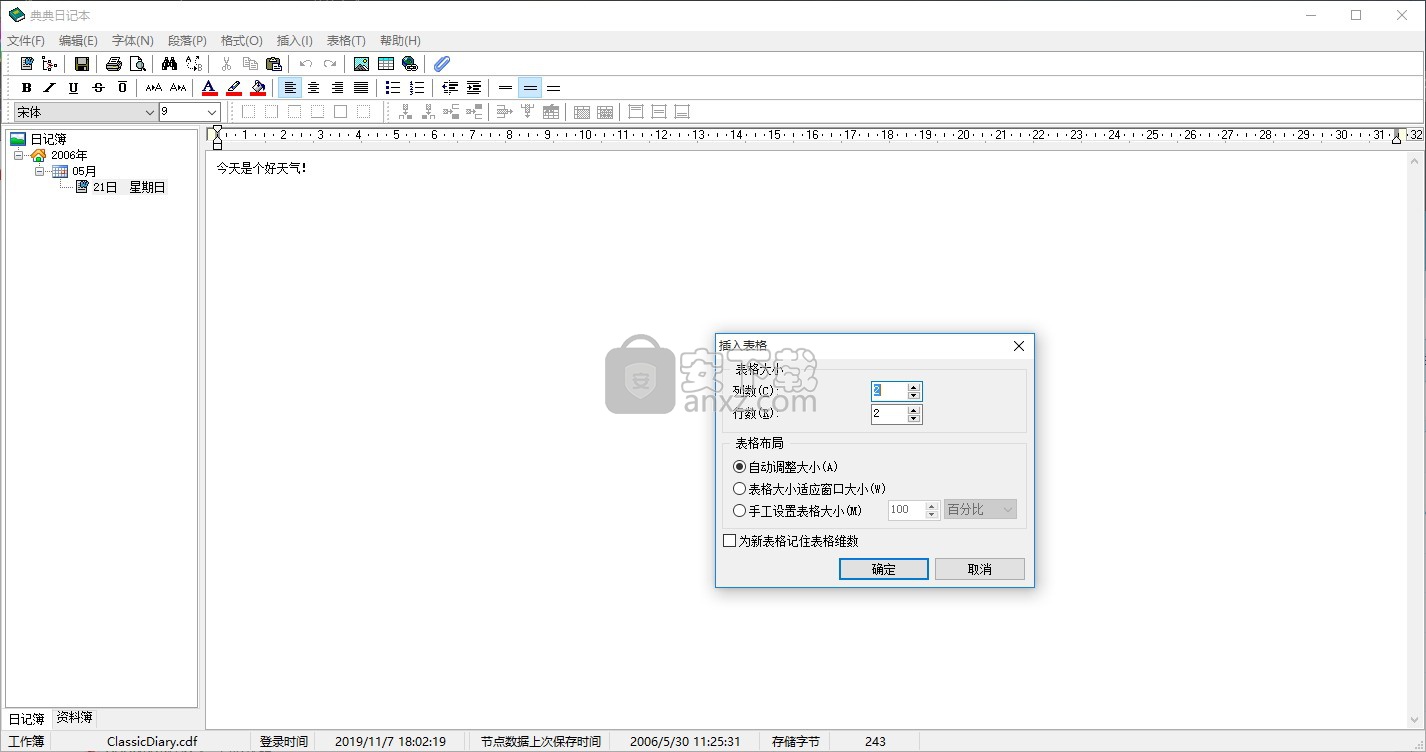Image resolution: width=1426 pixels, height=752 pixels.
Task: Select 自动调整大小(A) radio option
Action: click(x=786, y=467)
